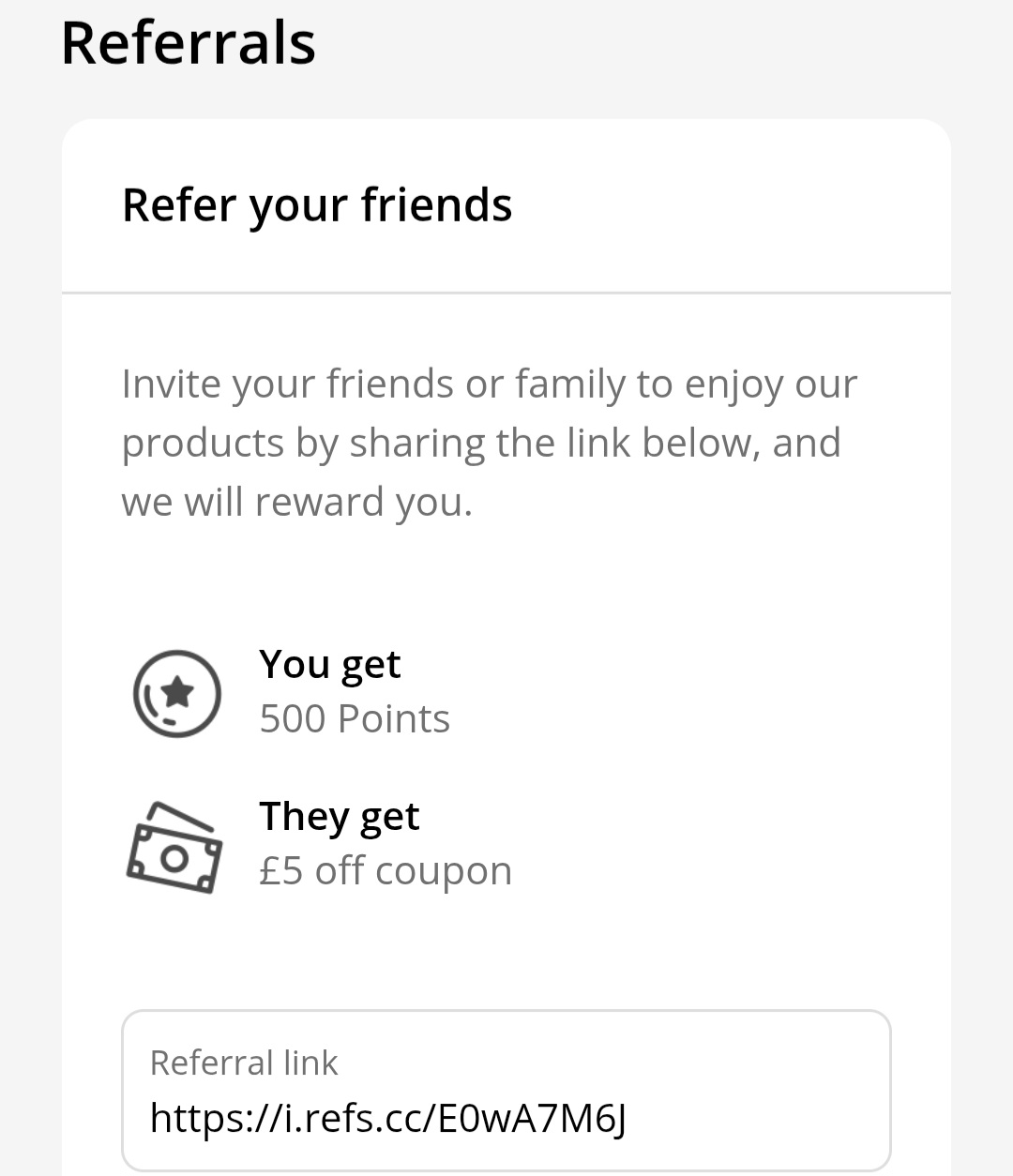
Task: Click the 'Refer your friends' card title
Action: coord(317,205)
